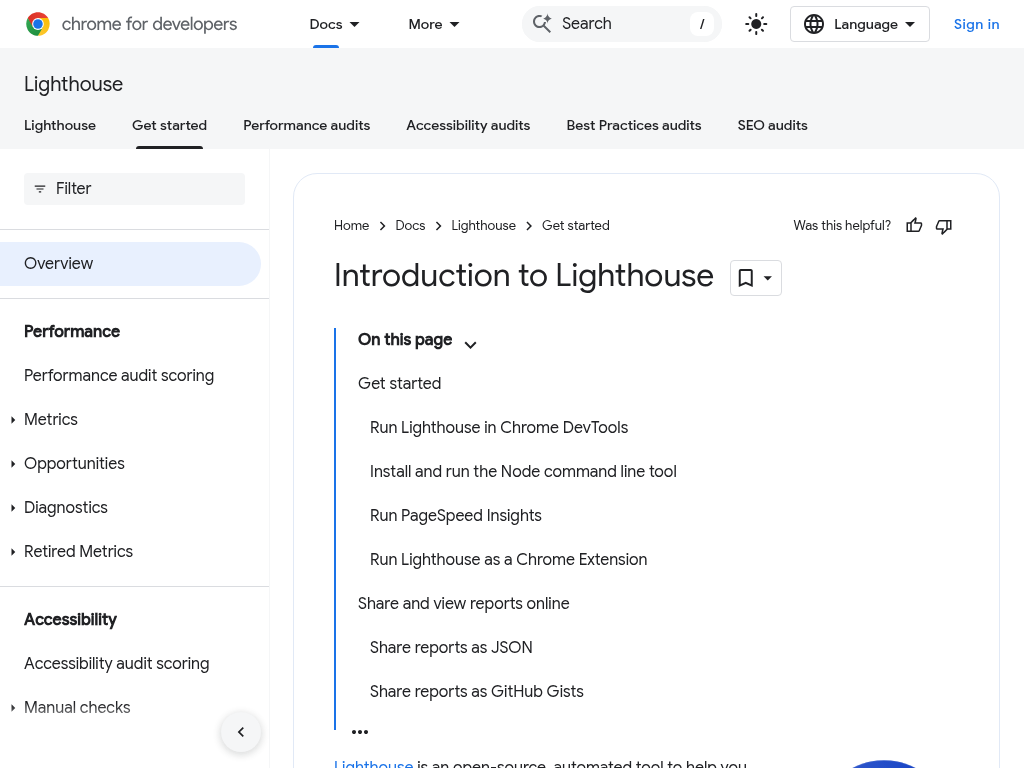The width and height of the screenshot is (1024, 768).
Task: Jump to Run PageSpeed Insights section
Action: 456,516
